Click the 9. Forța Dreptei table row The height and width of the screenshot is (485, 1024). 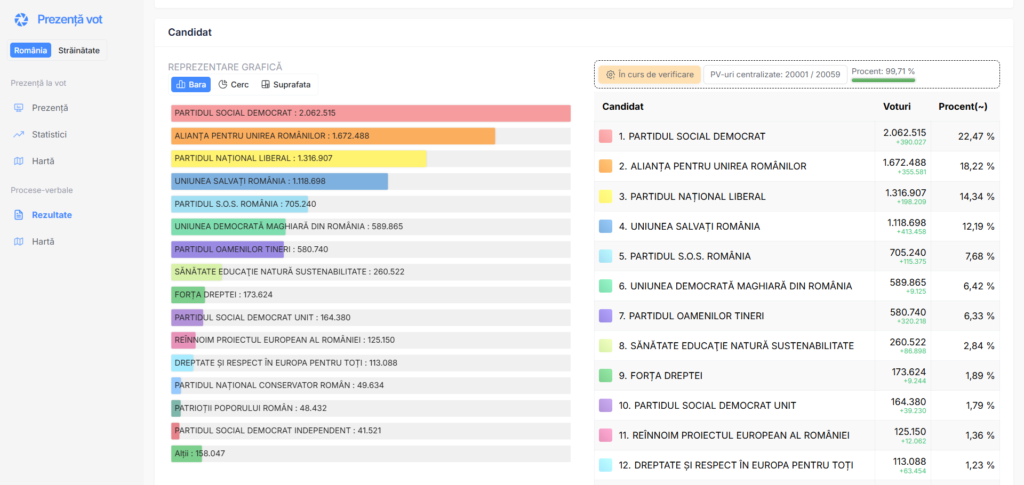797,375
